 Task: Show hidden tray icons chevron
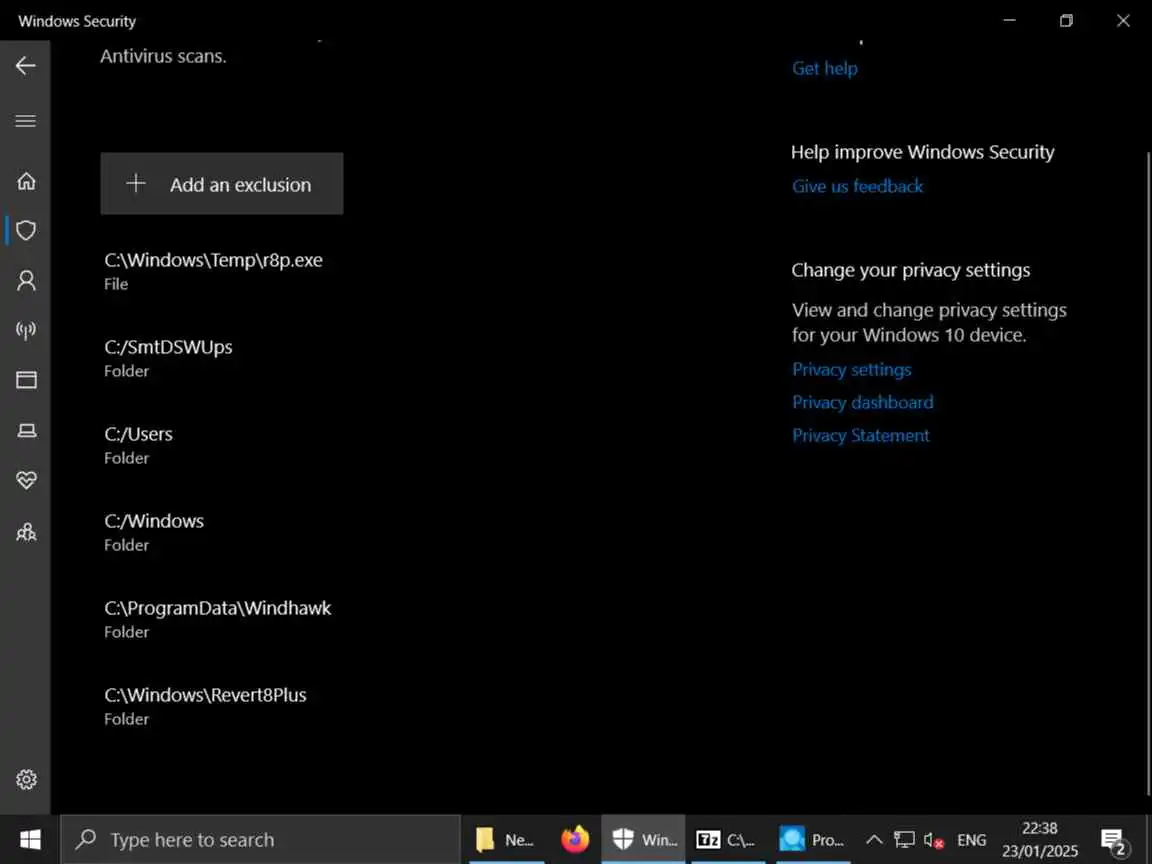(x=874, y=839)
